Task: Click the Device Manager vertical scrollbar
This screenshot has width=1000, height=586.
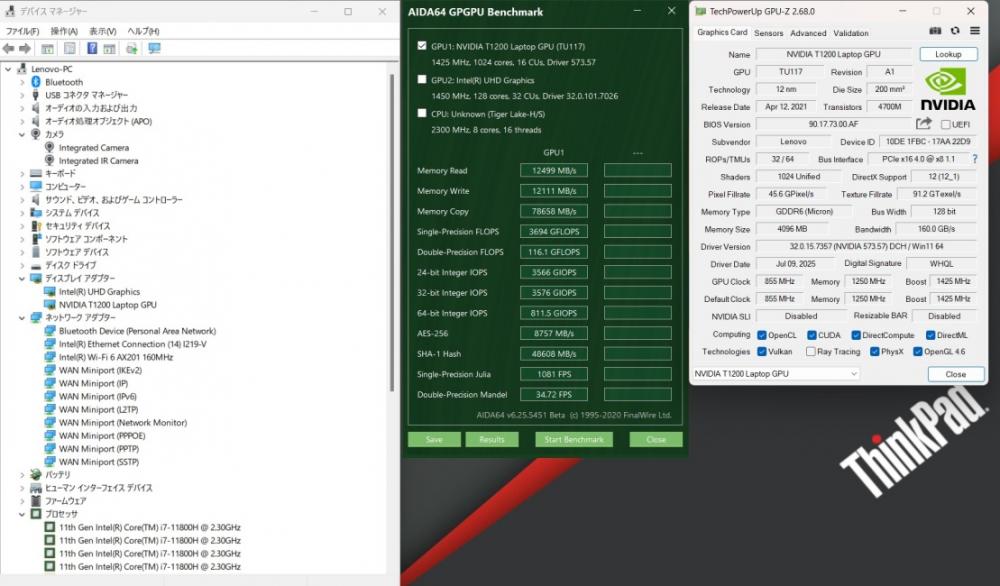Action: point(392,233)
